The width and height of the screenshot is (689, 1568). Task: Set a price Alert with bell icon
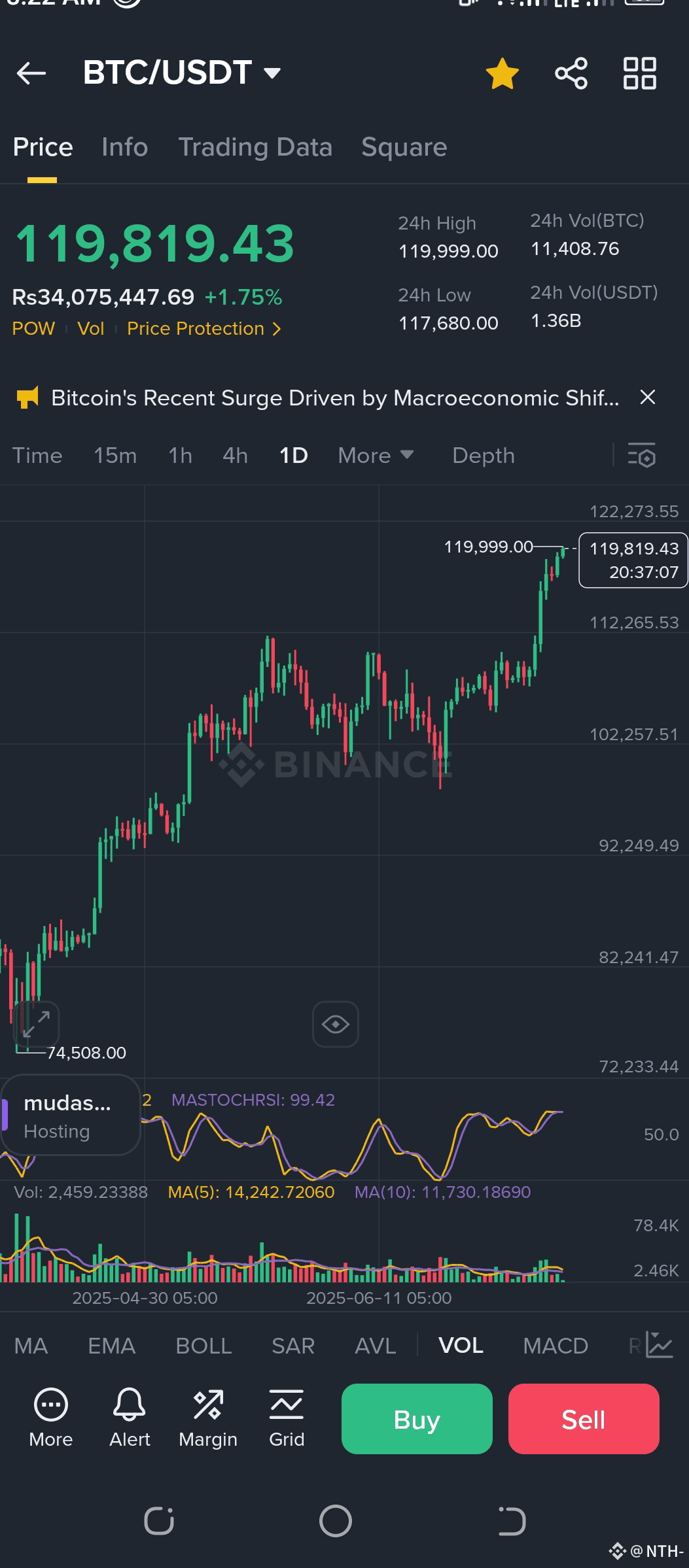click(x=130, y=1418)
